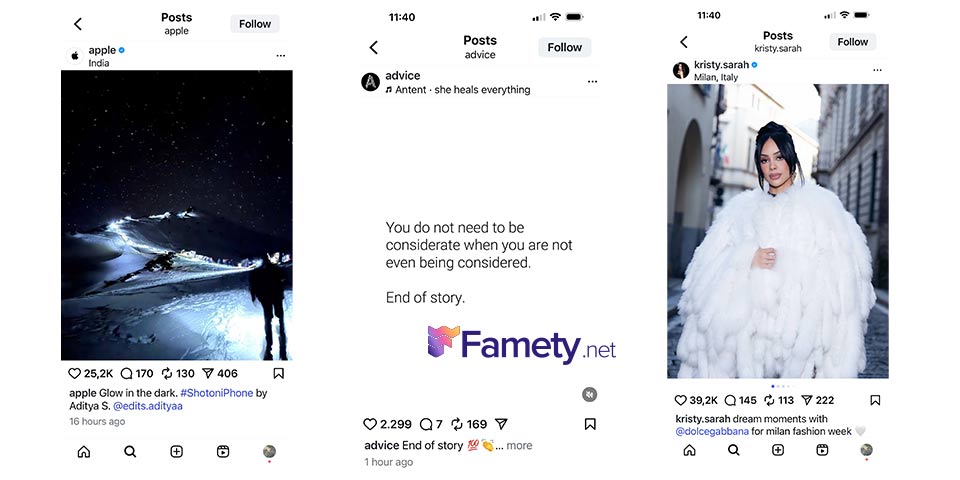
Task: Open the Reels tab in kristy.sarah screen
Action: [822, 450]
